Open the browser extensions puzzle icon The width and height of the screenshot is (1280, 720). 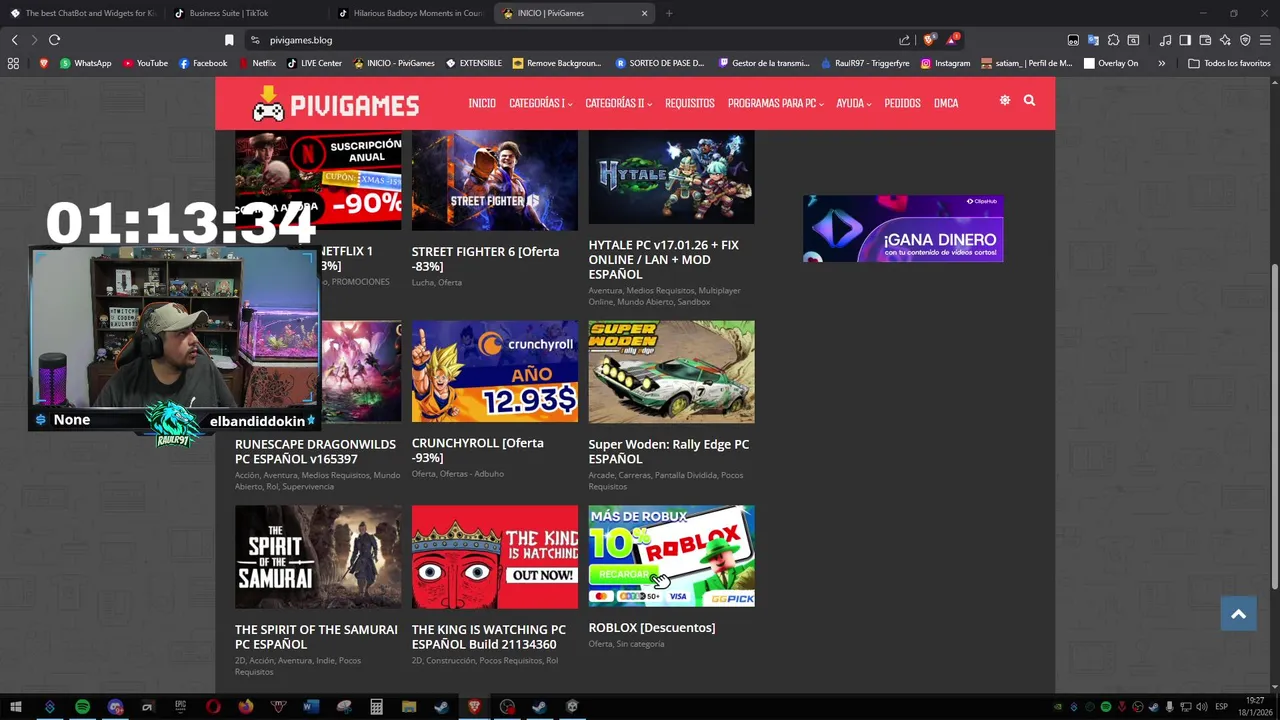[x=1113, y=40]
